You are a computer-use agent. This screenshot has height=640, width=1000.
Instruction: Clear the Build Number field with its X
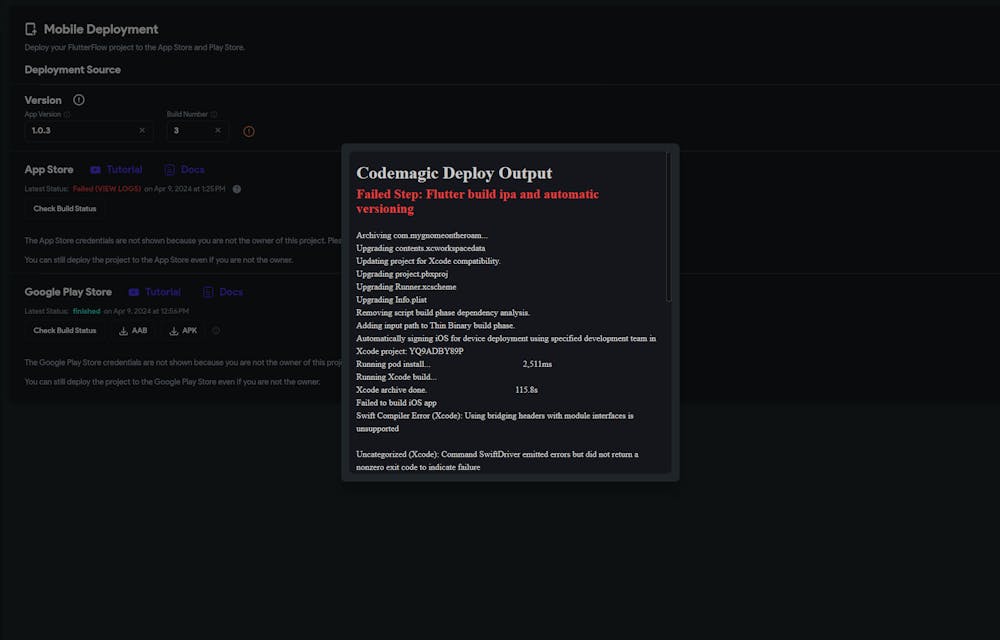pyautogui.click(x=217, y=131)
